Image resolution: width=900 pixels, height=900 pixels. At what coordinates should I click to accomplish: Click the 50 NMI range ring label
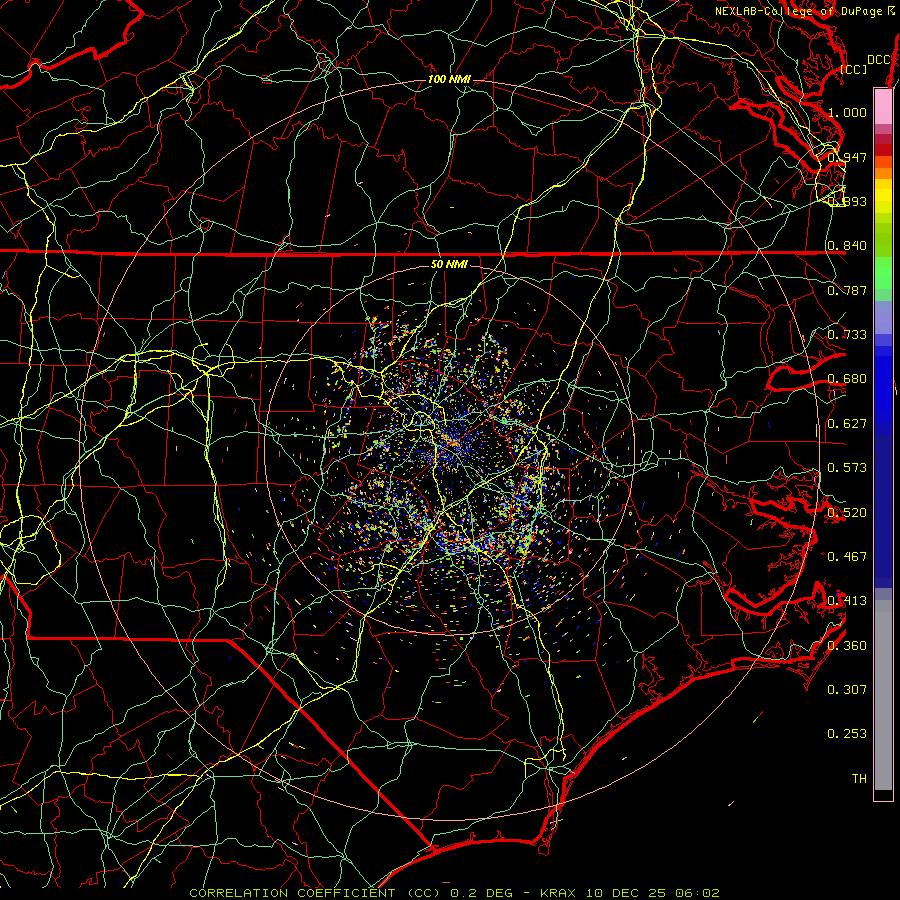449,264
